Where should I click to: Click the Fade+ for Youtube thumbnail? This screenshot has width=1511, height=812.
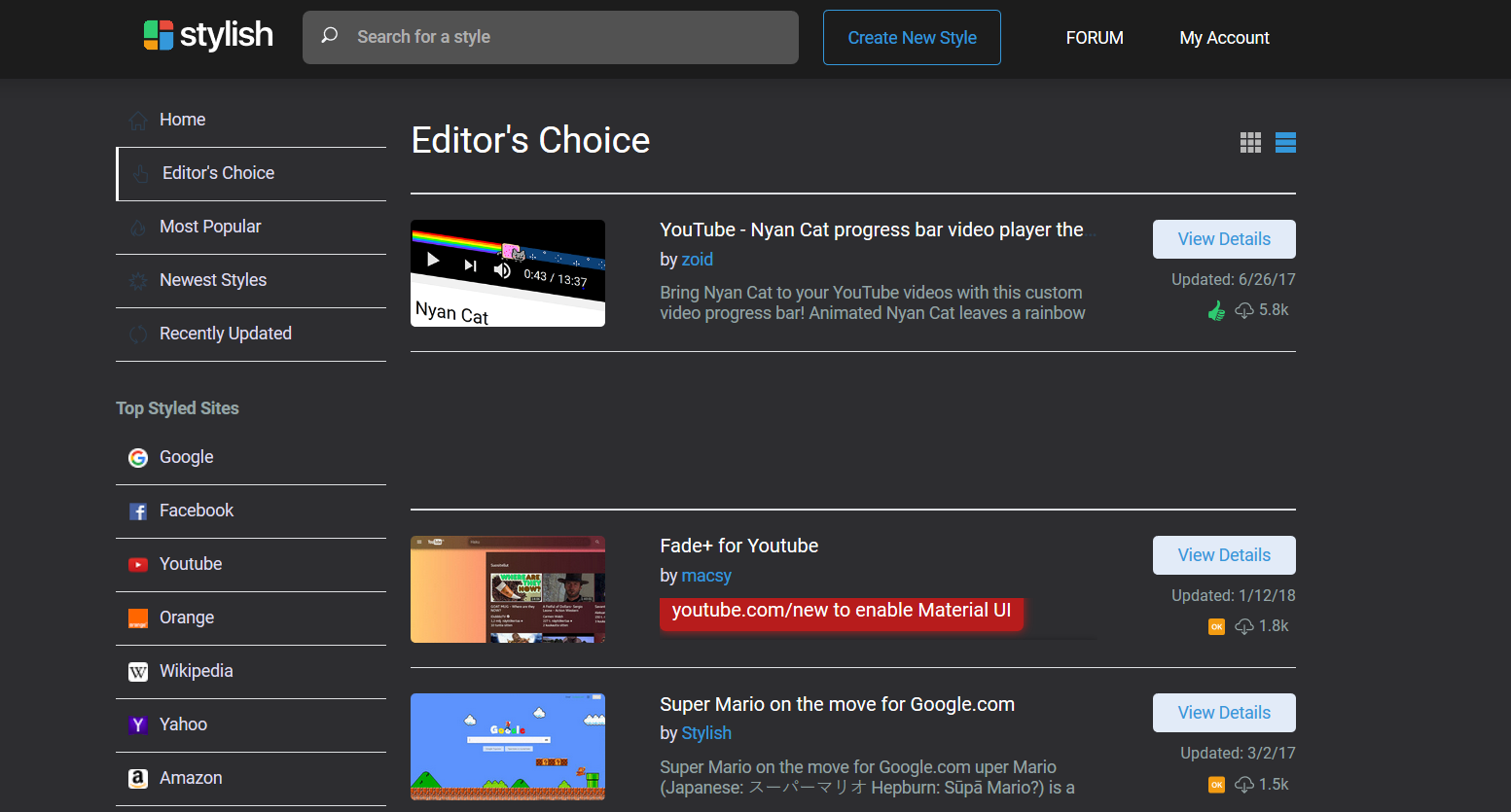508,589
